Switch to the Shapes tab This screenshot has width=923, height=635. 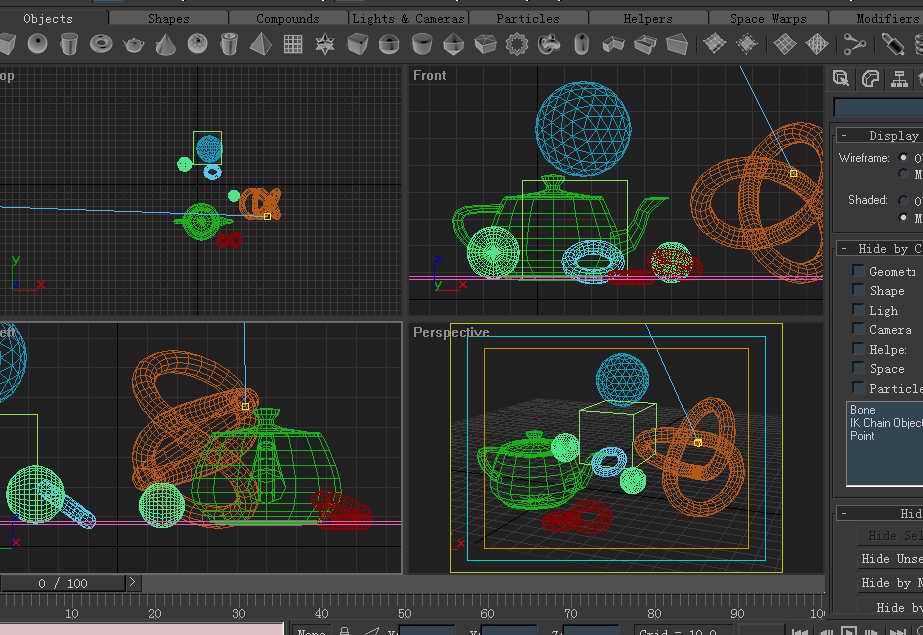[168, 18]
